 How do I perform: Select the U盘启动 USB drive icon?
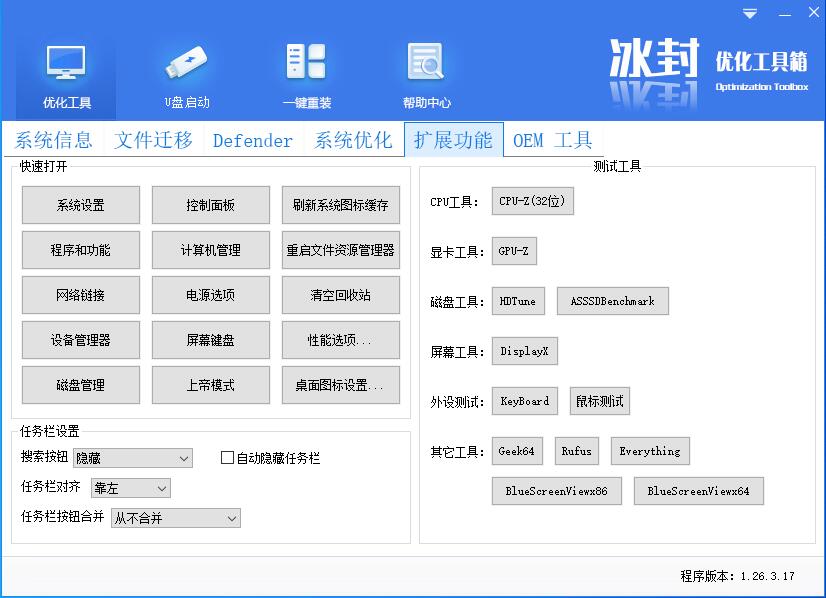187,65
